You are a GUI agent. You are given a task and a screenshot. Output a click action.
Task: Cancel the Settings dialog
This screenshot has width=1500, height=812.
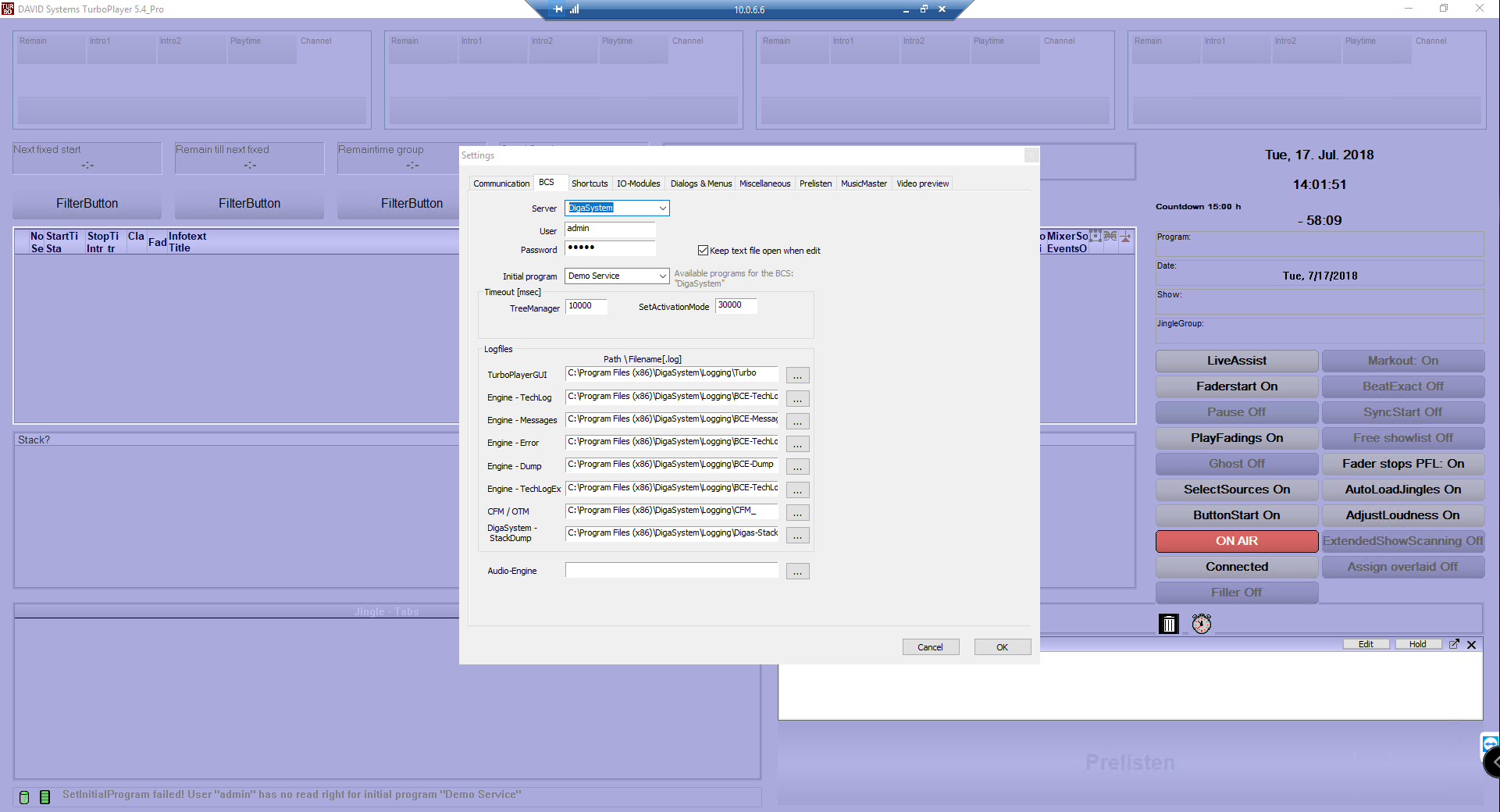[930, 647]
